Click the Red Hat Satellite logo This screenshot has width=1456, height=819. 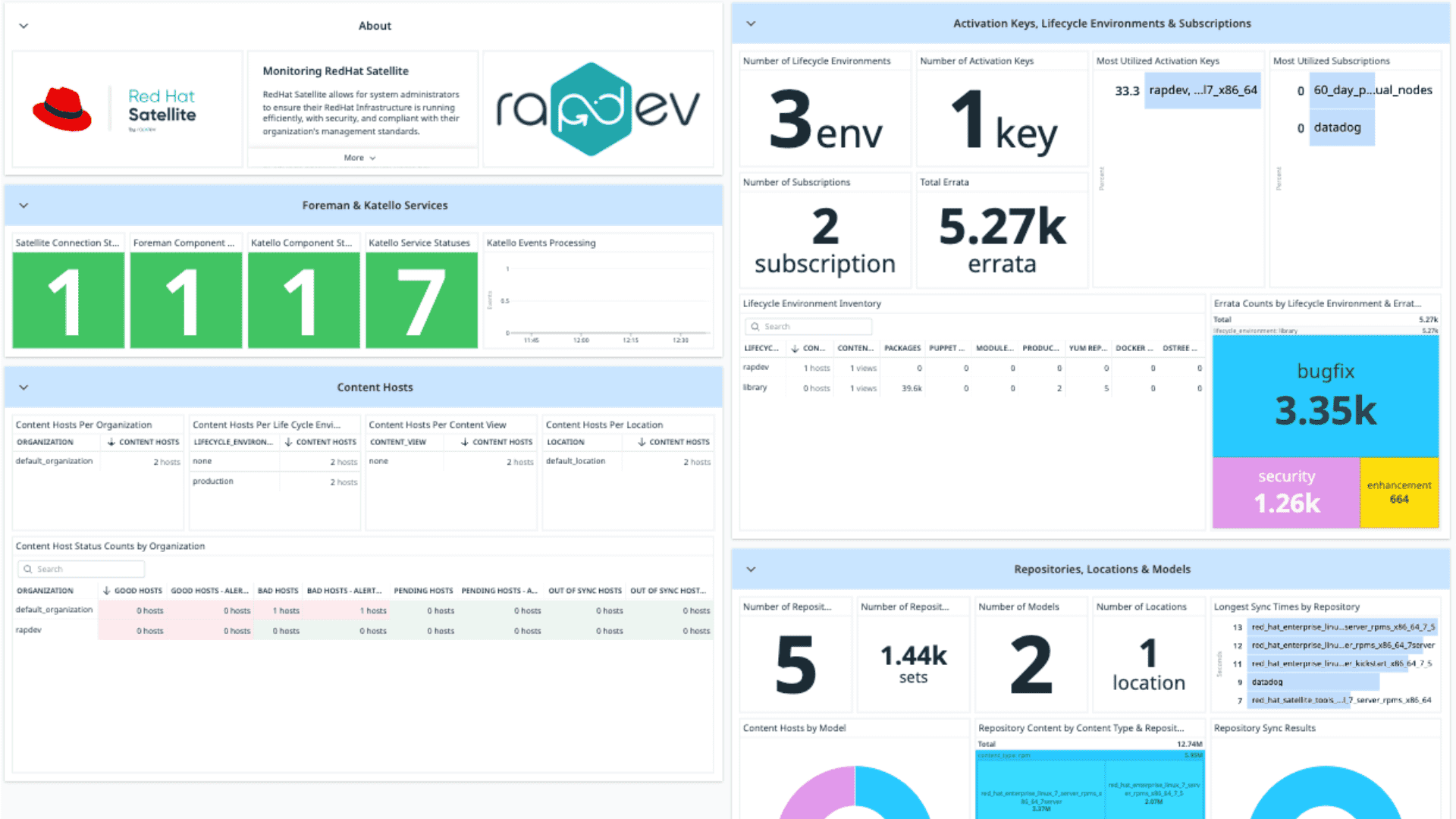pos(115,109)
